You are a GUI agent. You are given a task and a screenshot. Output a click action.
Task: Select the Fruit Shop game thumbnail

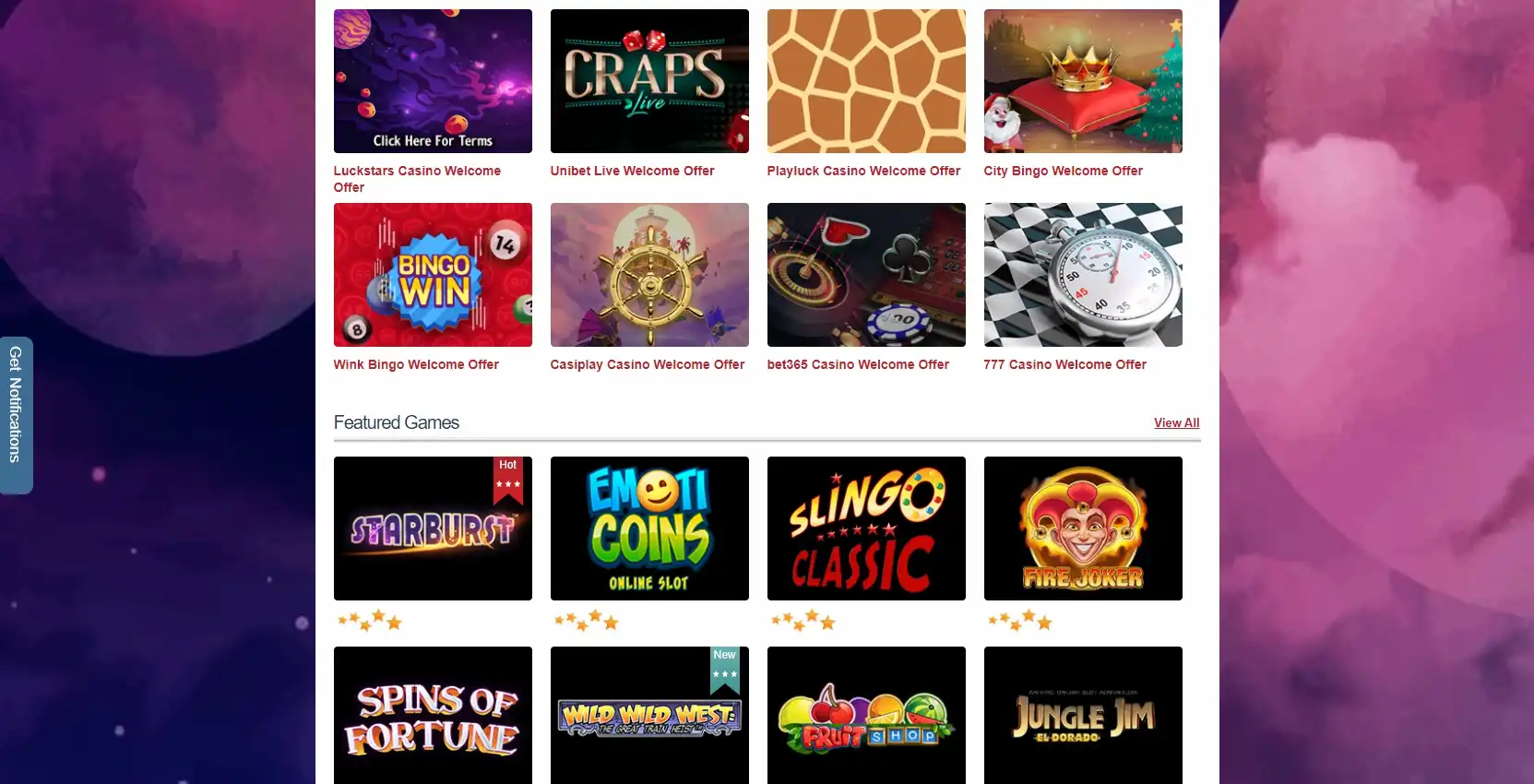866,716
